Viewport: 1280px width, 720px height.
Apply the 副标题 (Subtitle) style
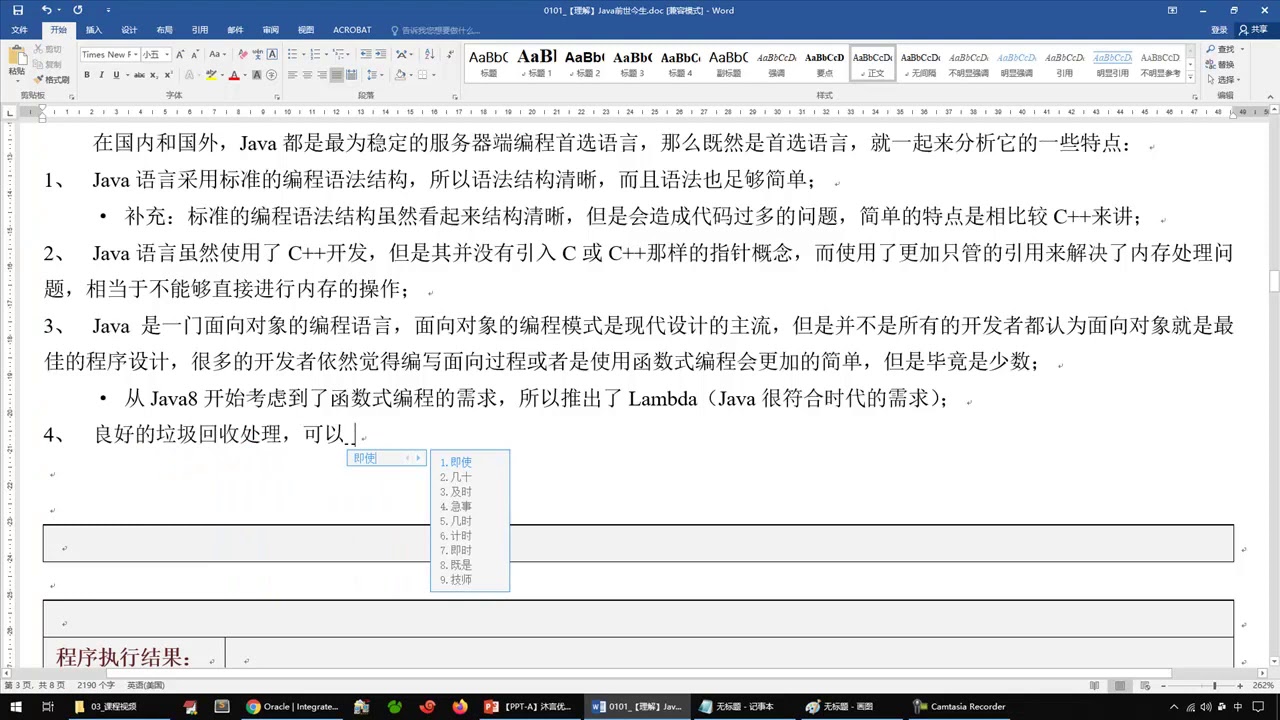pyautogui.click(x=729, y=63)
